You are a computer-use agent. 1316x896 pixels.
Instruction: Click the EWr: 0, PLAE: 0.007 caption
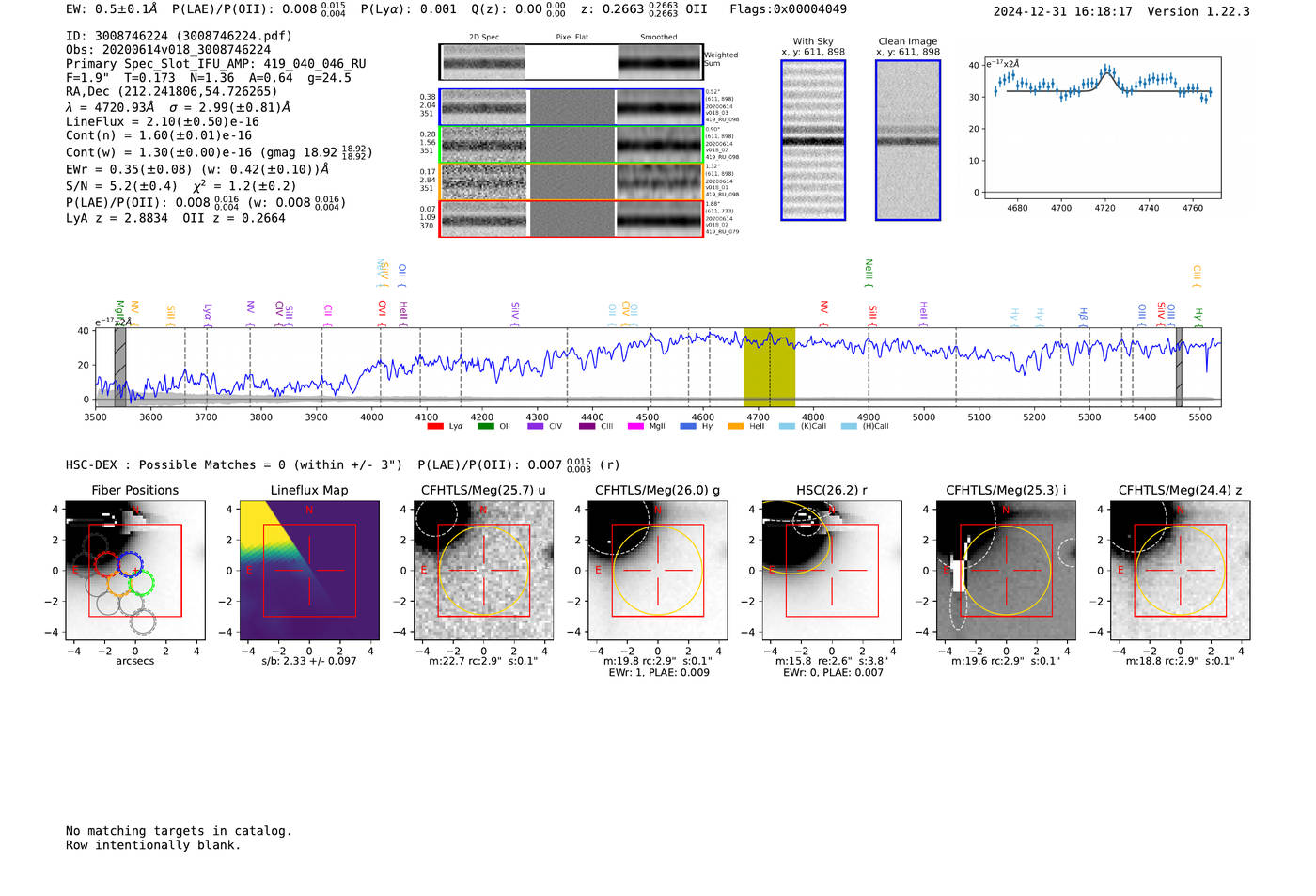click(x=832, y=673)
